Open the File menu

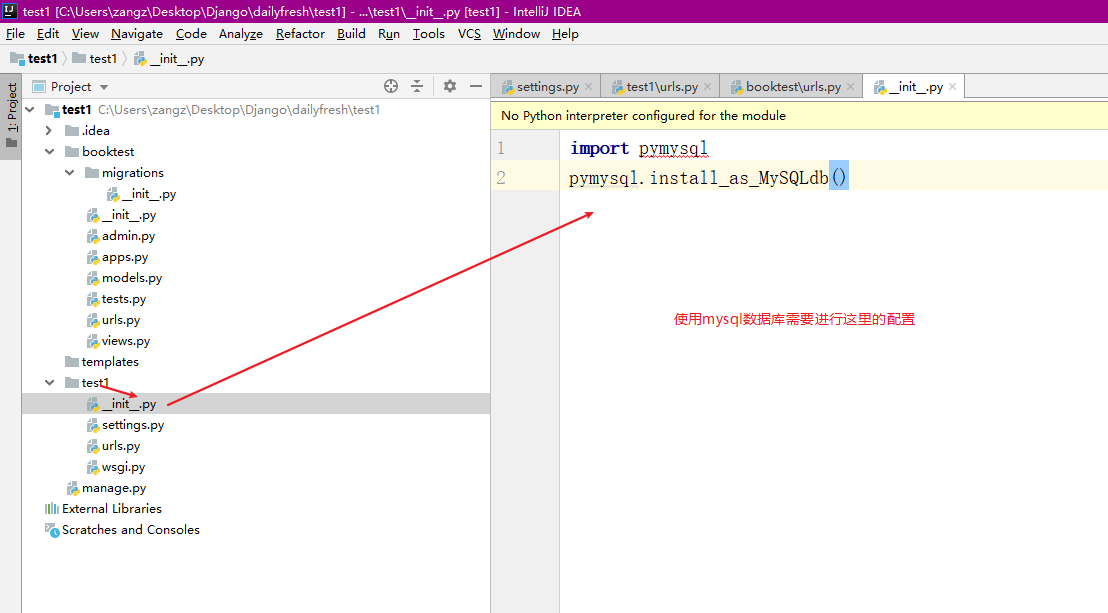pos(15,34)
